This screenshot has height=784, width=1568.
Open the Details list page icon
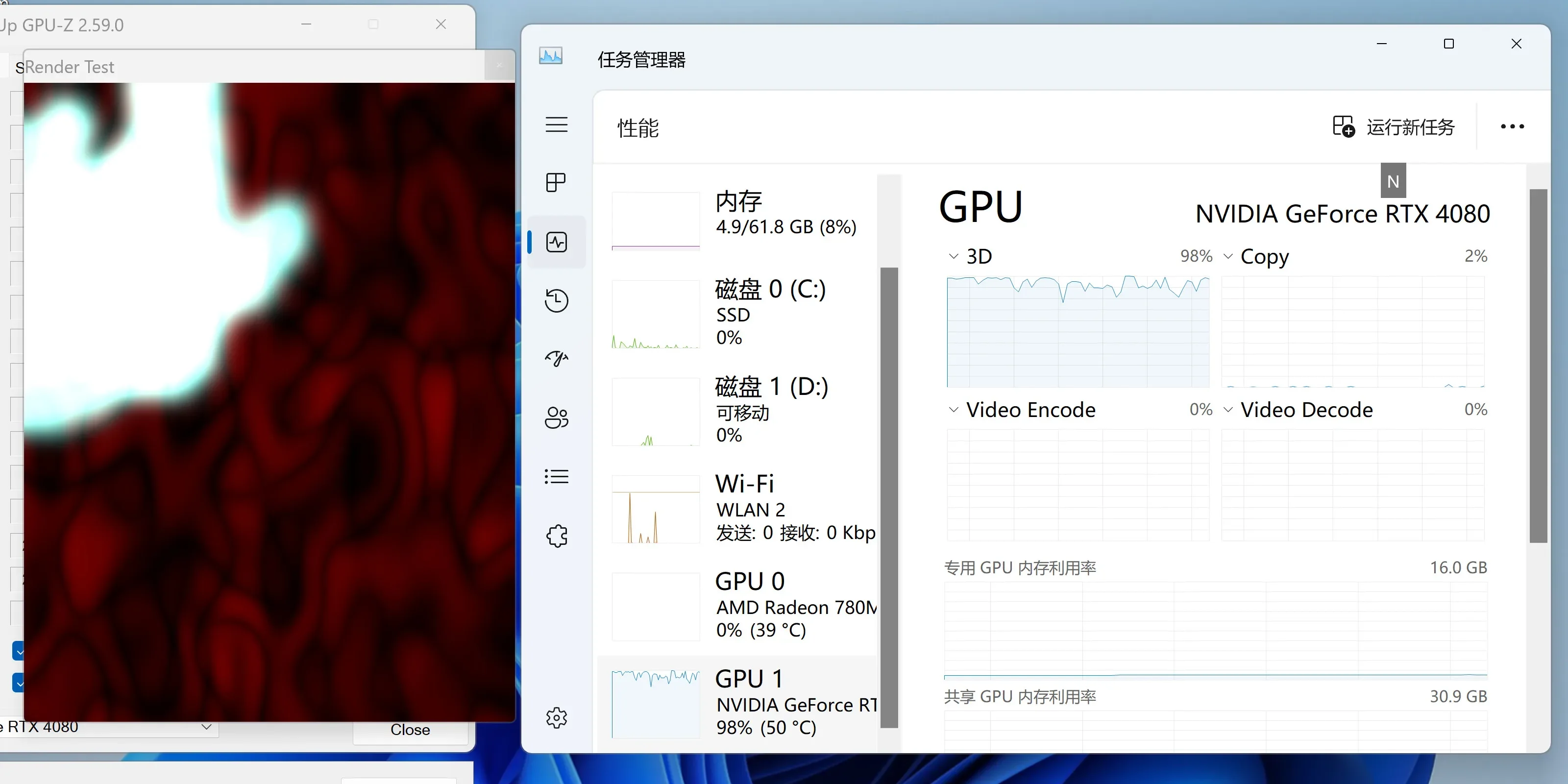pyautogui.click(x=556, y=476)
